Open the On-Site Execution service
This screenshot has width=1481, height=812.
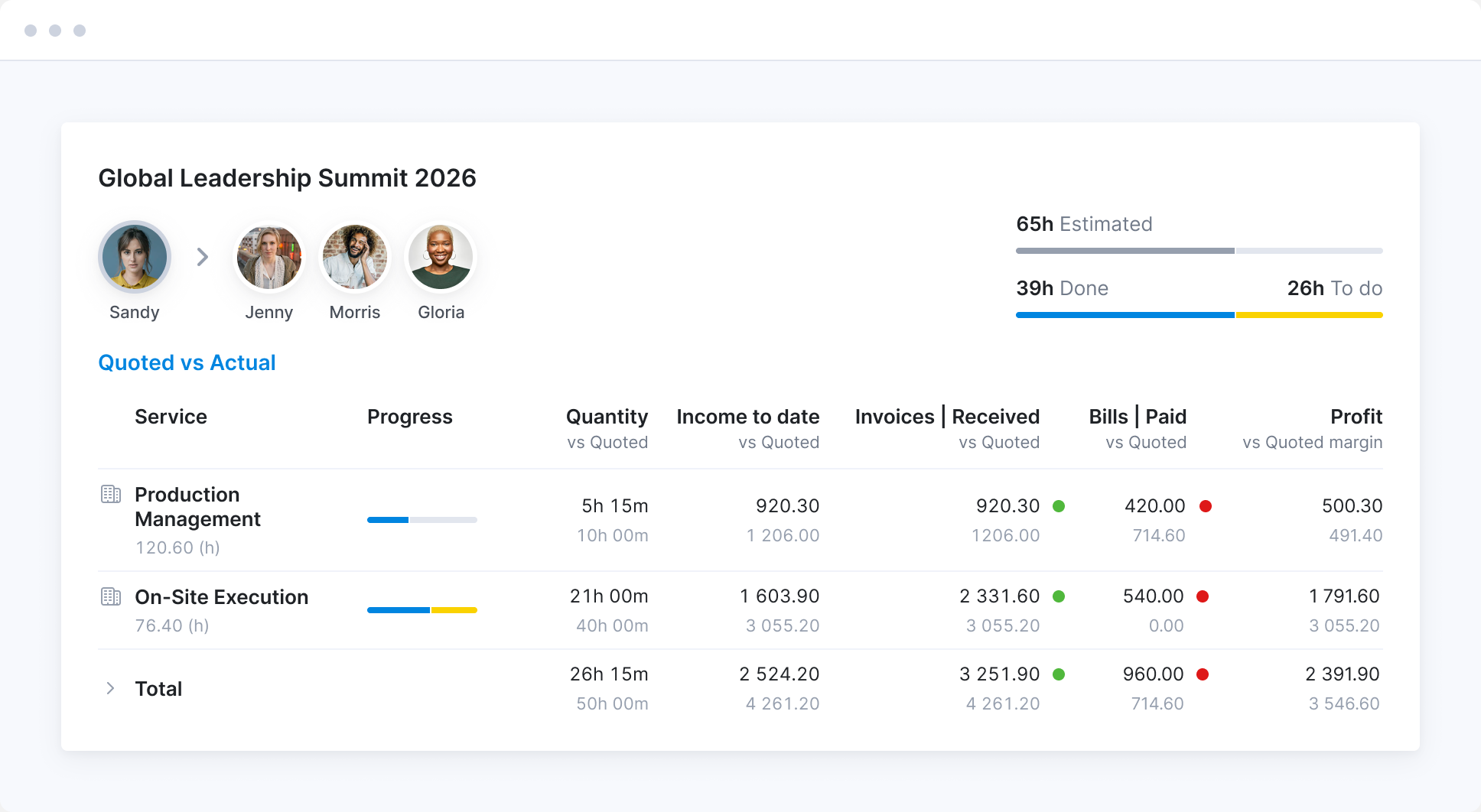point(221,597)
